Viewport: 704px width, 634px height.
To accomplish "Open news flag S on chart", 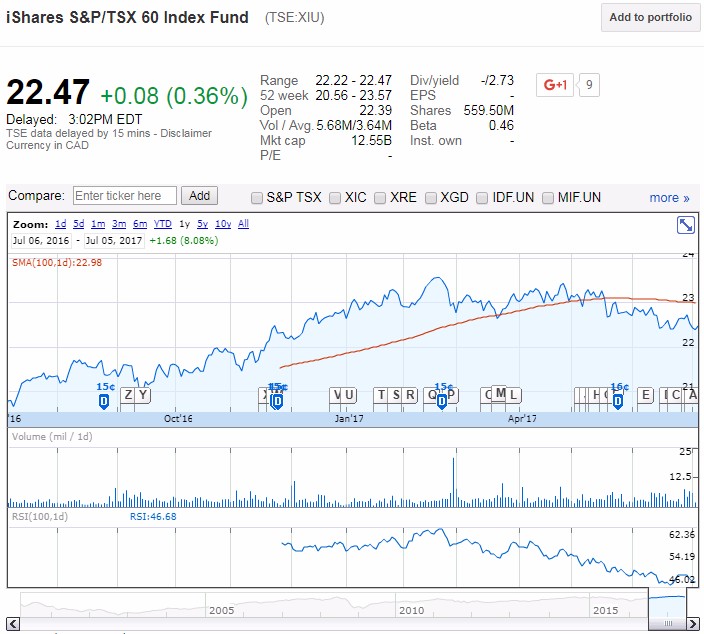I will [x=396, y=395].
